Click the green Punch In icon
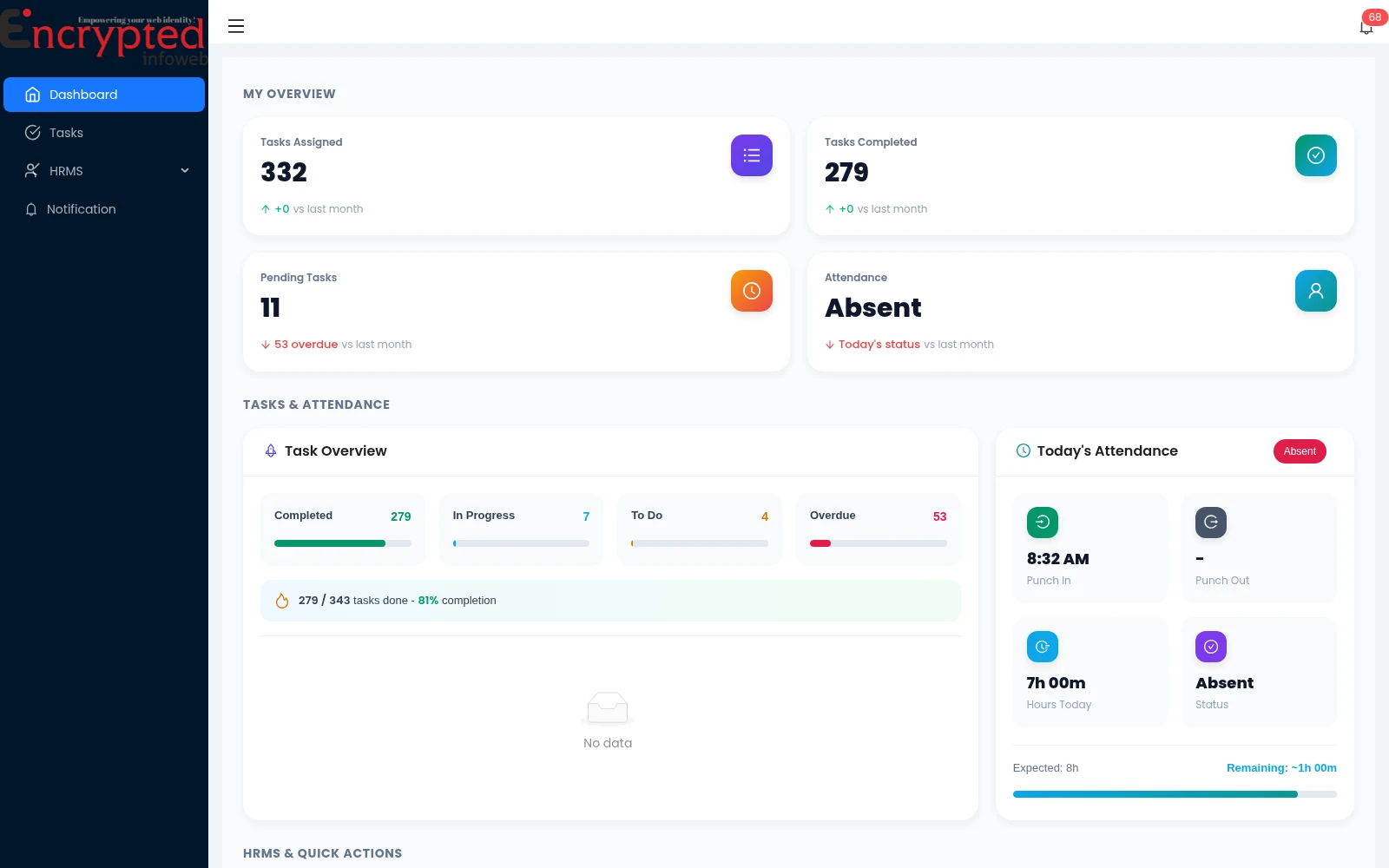The image size is (1389, 868). [1043, 523]
